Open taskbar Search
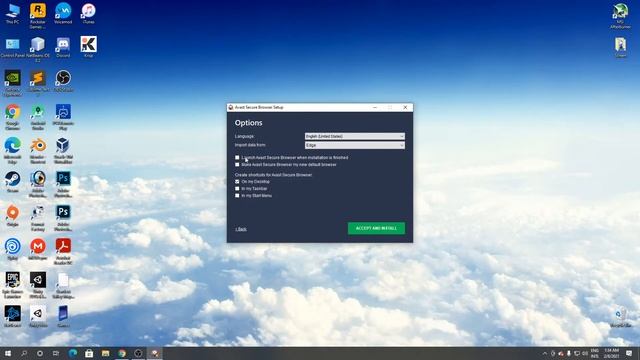 (24, 353)
